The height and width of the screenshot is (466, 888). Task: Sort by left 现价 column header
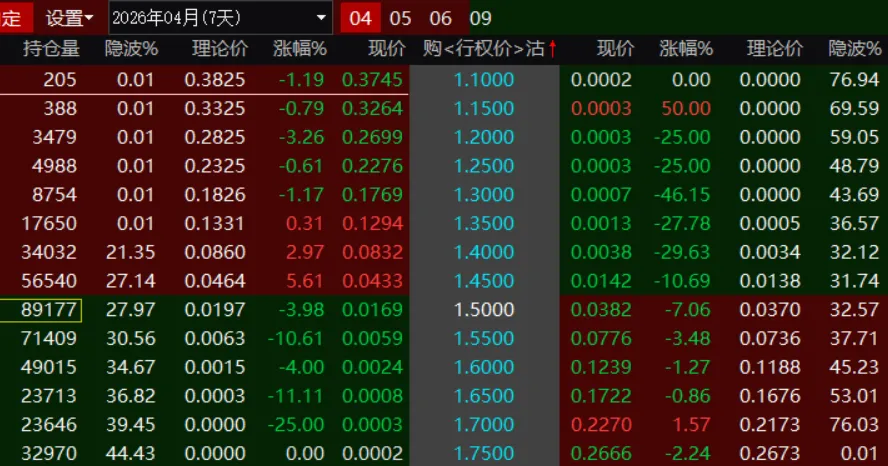387,49
